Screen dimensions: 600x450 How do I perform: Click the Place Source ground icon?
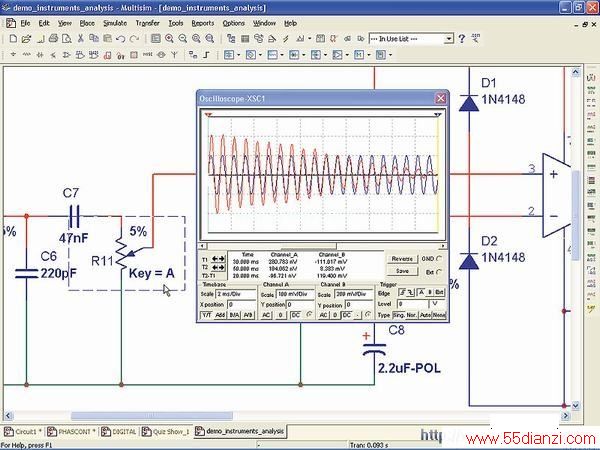pyautogui.click(x=13, y=55)
